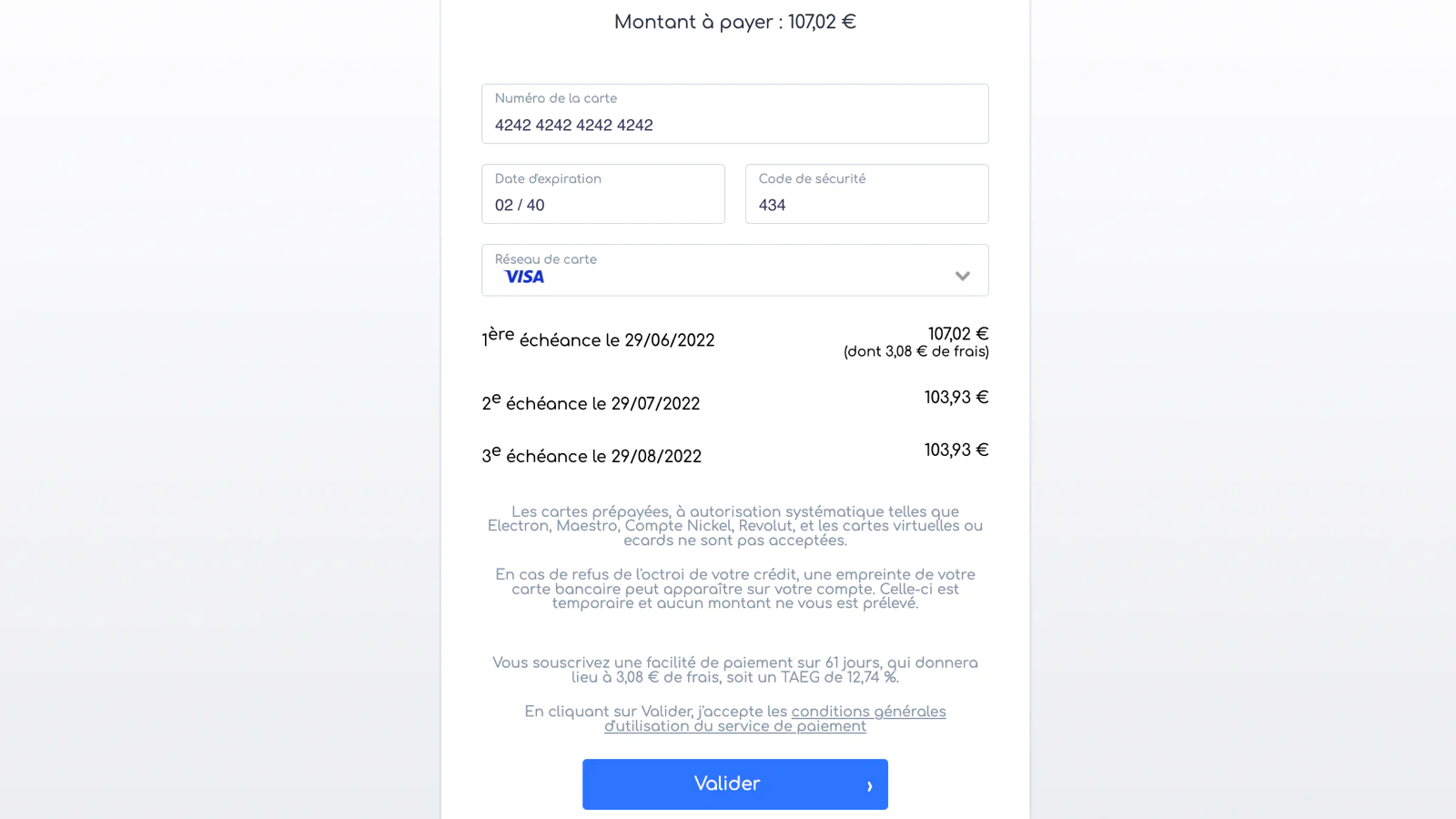Click the 1ère échéance 29/06/2022 line
Screen dimensions: 1456x819
(x=598, y=339)
